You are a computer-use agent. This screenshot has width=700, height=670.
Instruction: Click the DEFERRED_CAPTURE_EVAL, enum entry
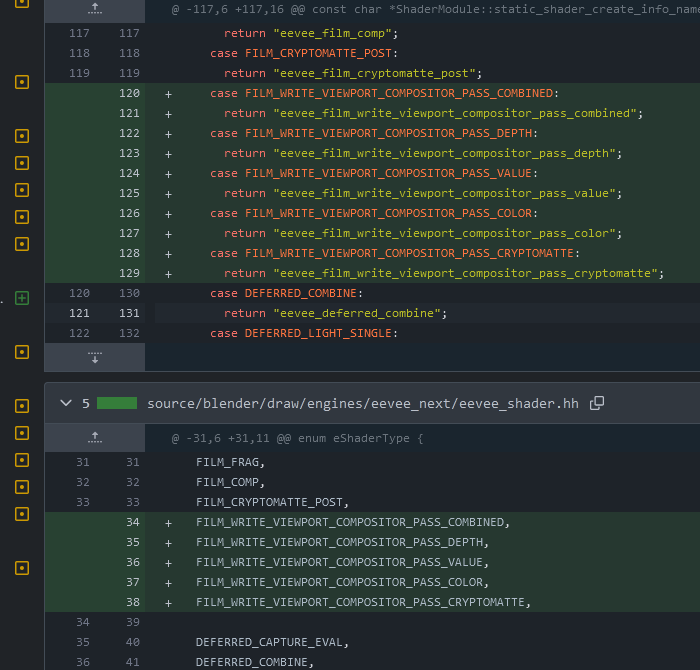(272, 642)
